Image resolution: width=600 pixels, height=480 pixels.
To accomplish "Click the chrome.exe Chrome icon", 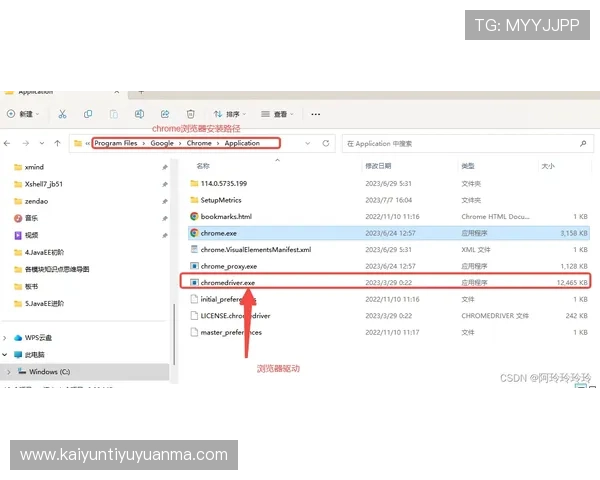I will pos(194,233).
